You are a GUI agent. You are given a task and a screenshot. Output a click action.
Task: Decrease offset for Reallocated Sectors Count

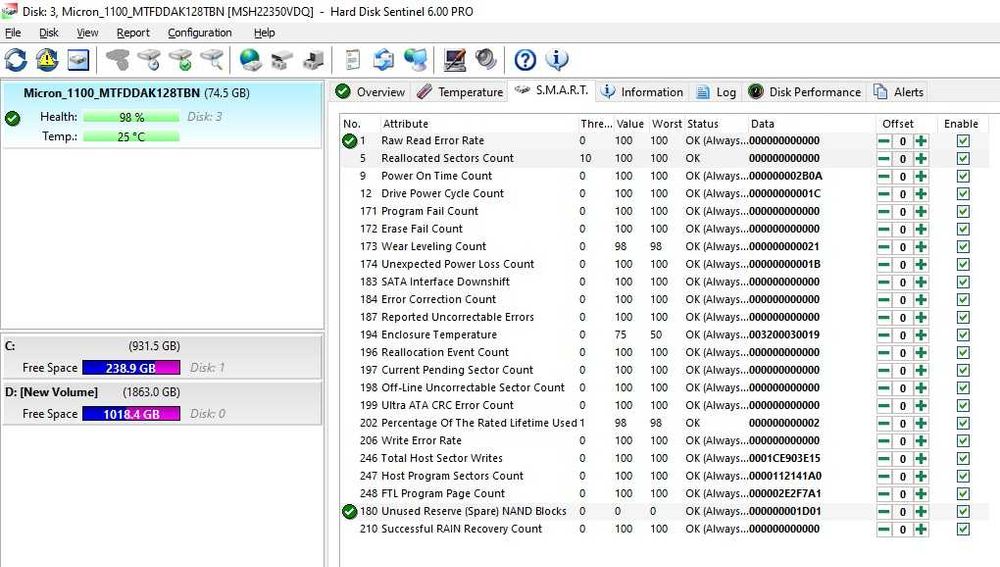pos(884,159)
